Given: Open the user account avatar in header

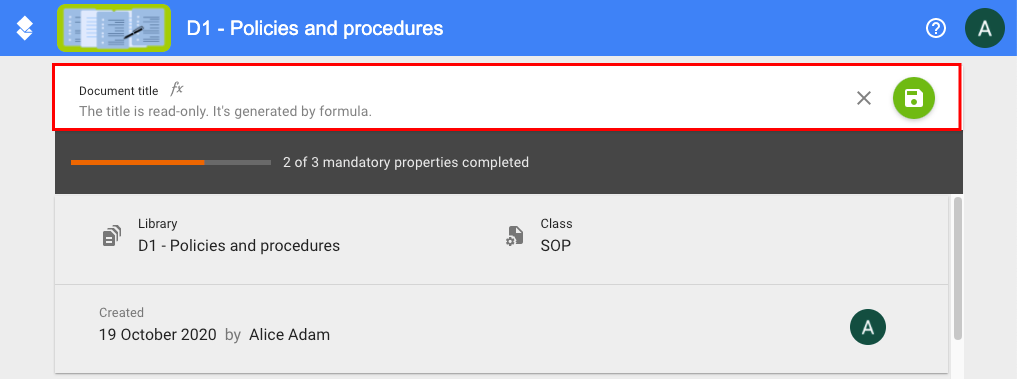Looking at the screenshot, I should (x=985, y=29).
